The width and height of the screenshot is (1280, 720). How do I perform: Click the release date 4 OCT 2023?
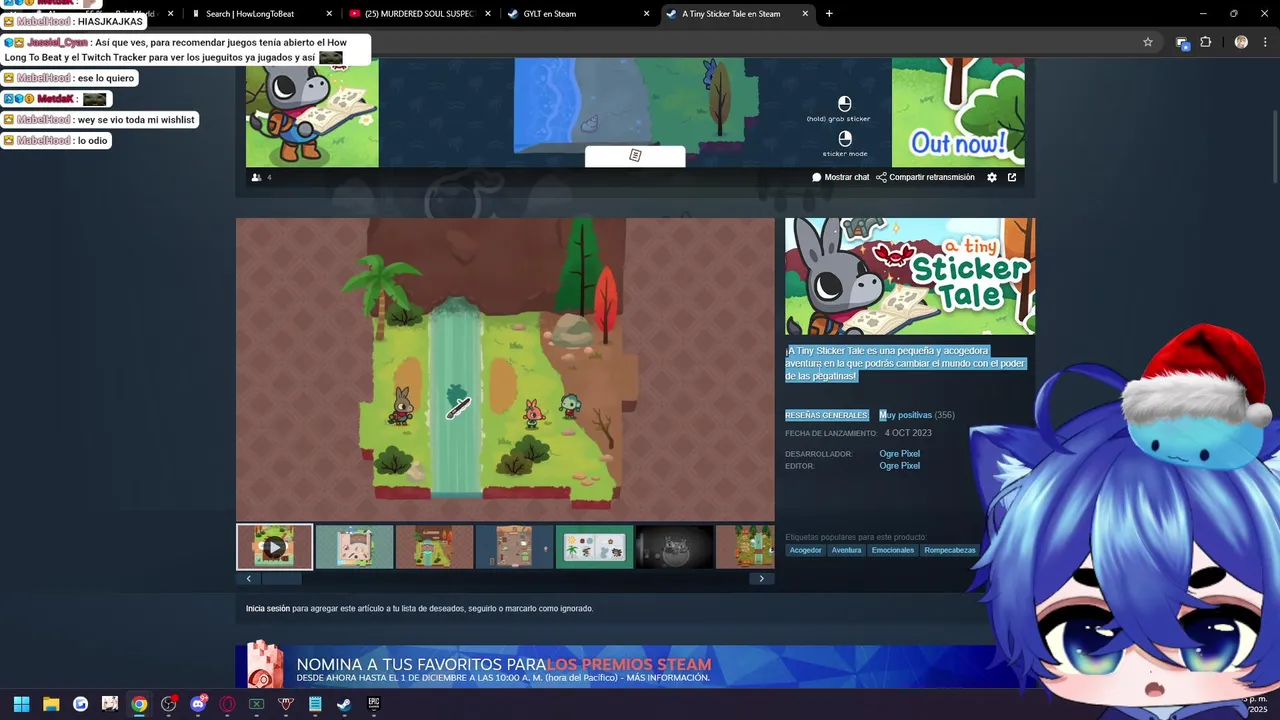pyautogui.click(x=908, y=433)
